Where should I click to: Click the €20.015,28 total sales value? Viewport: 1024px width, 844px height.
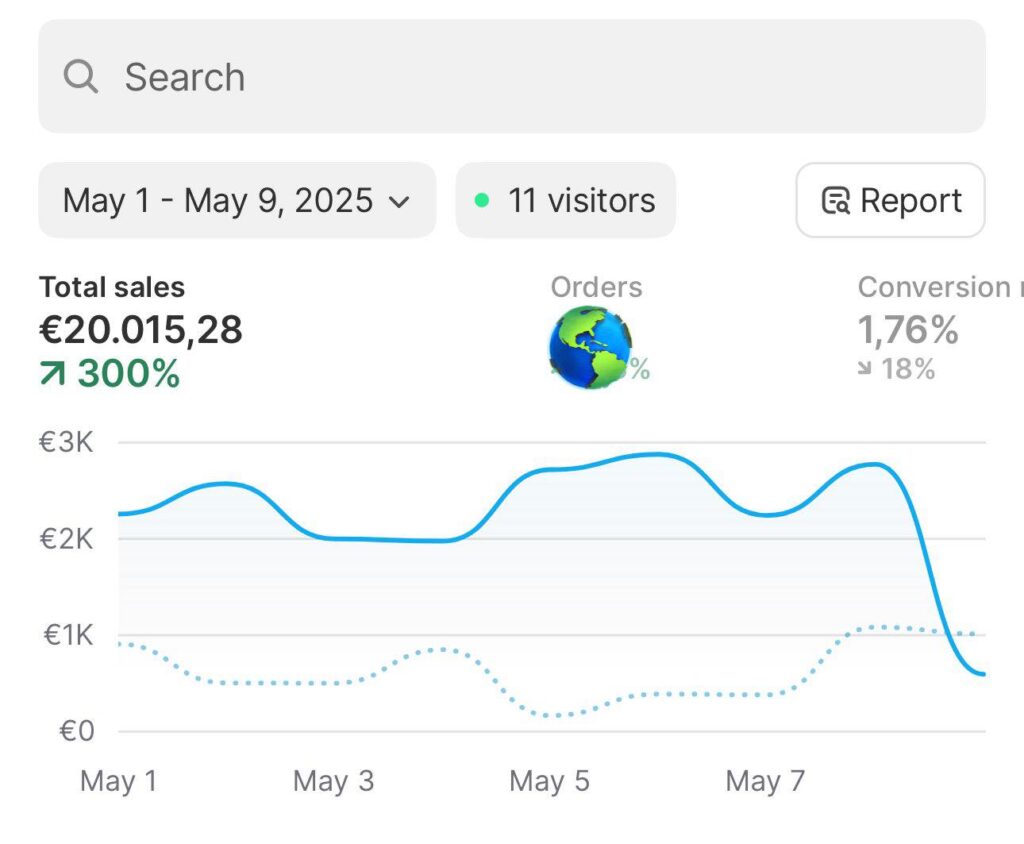point(141,329)
